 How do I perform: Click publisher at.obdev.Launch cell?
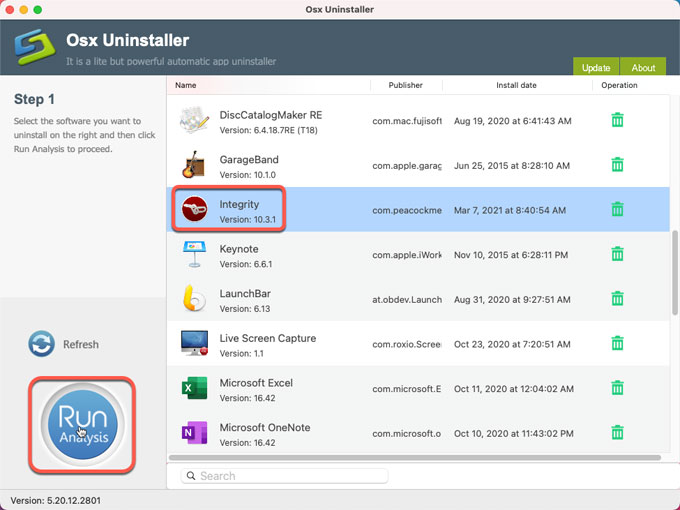[x=407, y=300]
